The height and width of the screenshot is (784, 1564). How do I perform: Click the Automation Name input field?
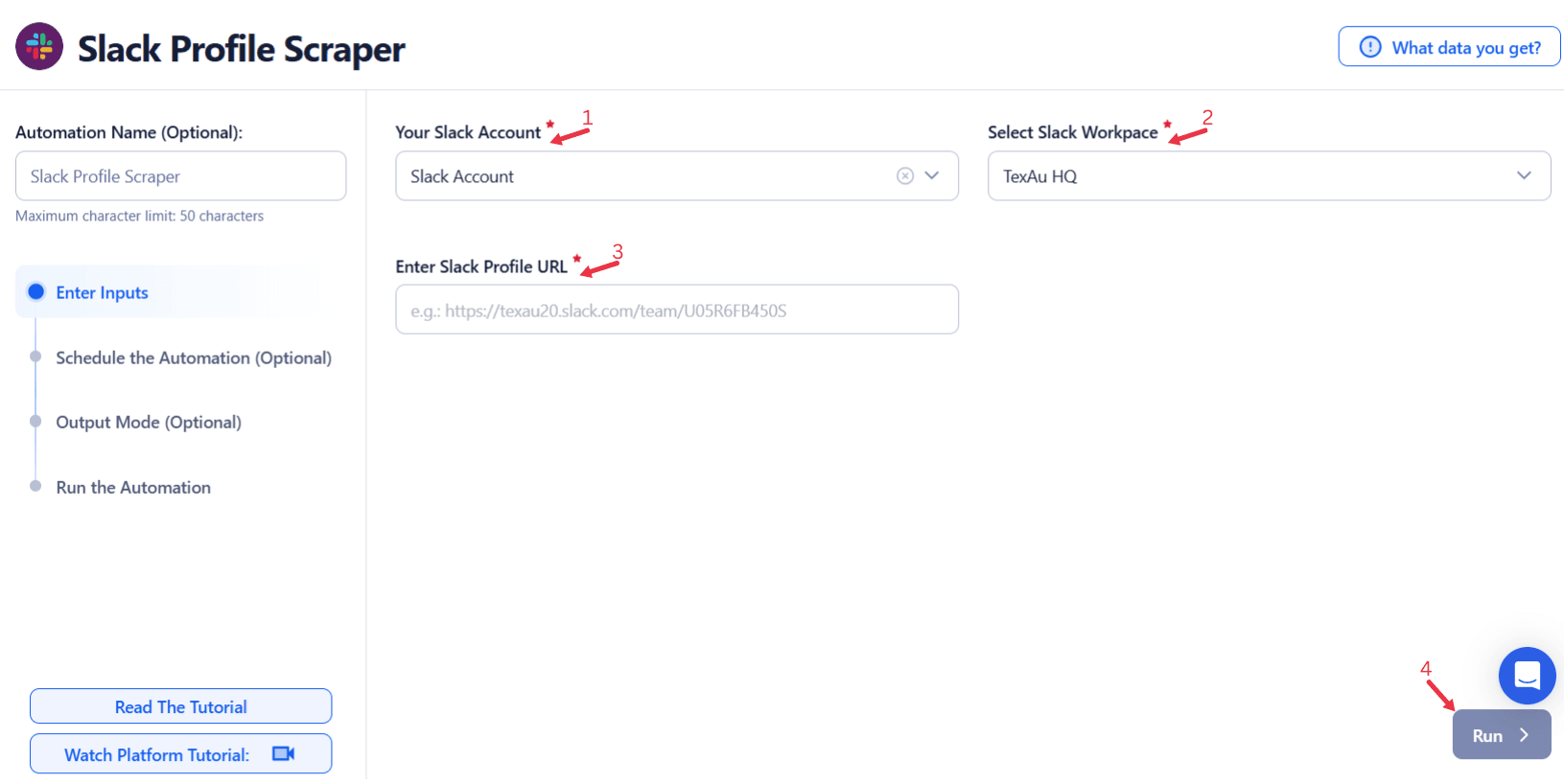point(180,176)
